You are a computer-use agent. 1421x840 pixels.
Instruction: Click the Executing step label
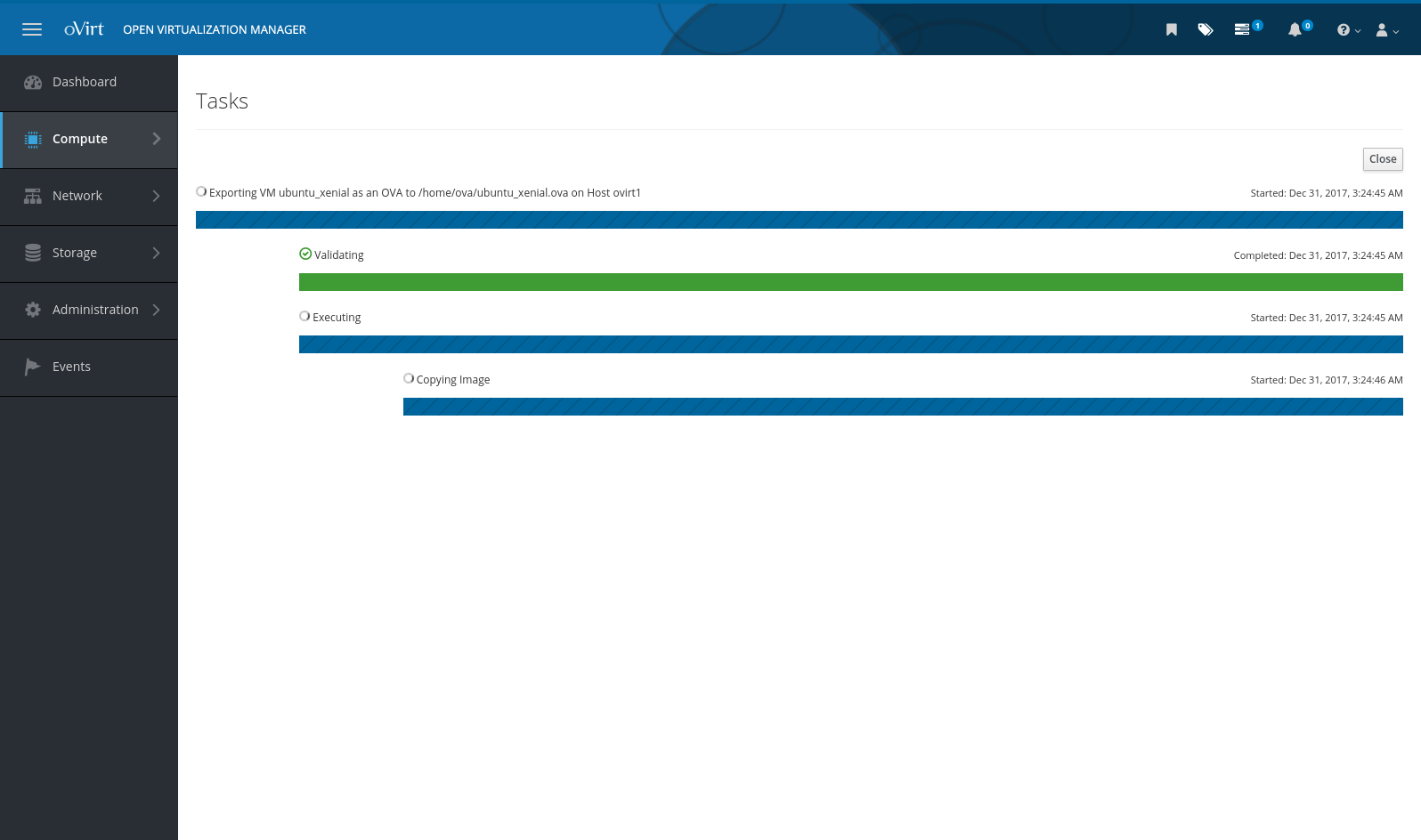point(337,318)
